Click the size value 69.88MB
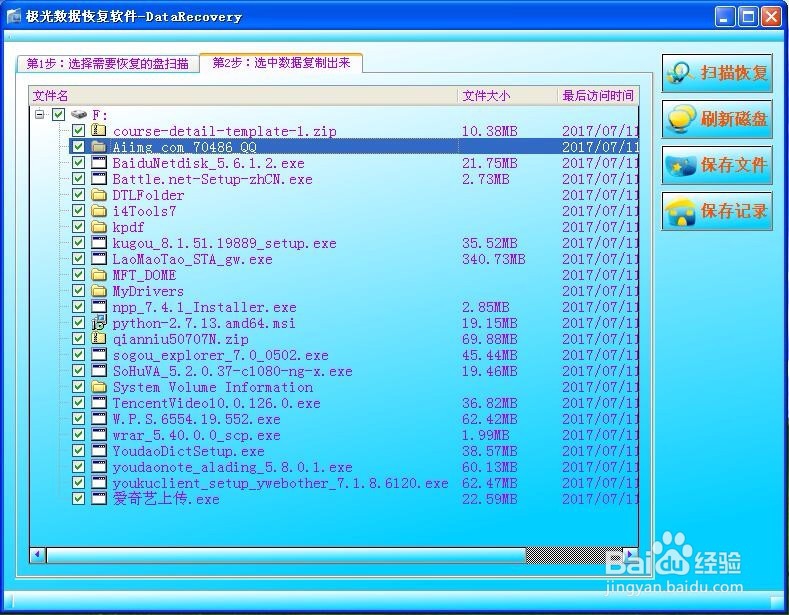 [x=489, y=339]
